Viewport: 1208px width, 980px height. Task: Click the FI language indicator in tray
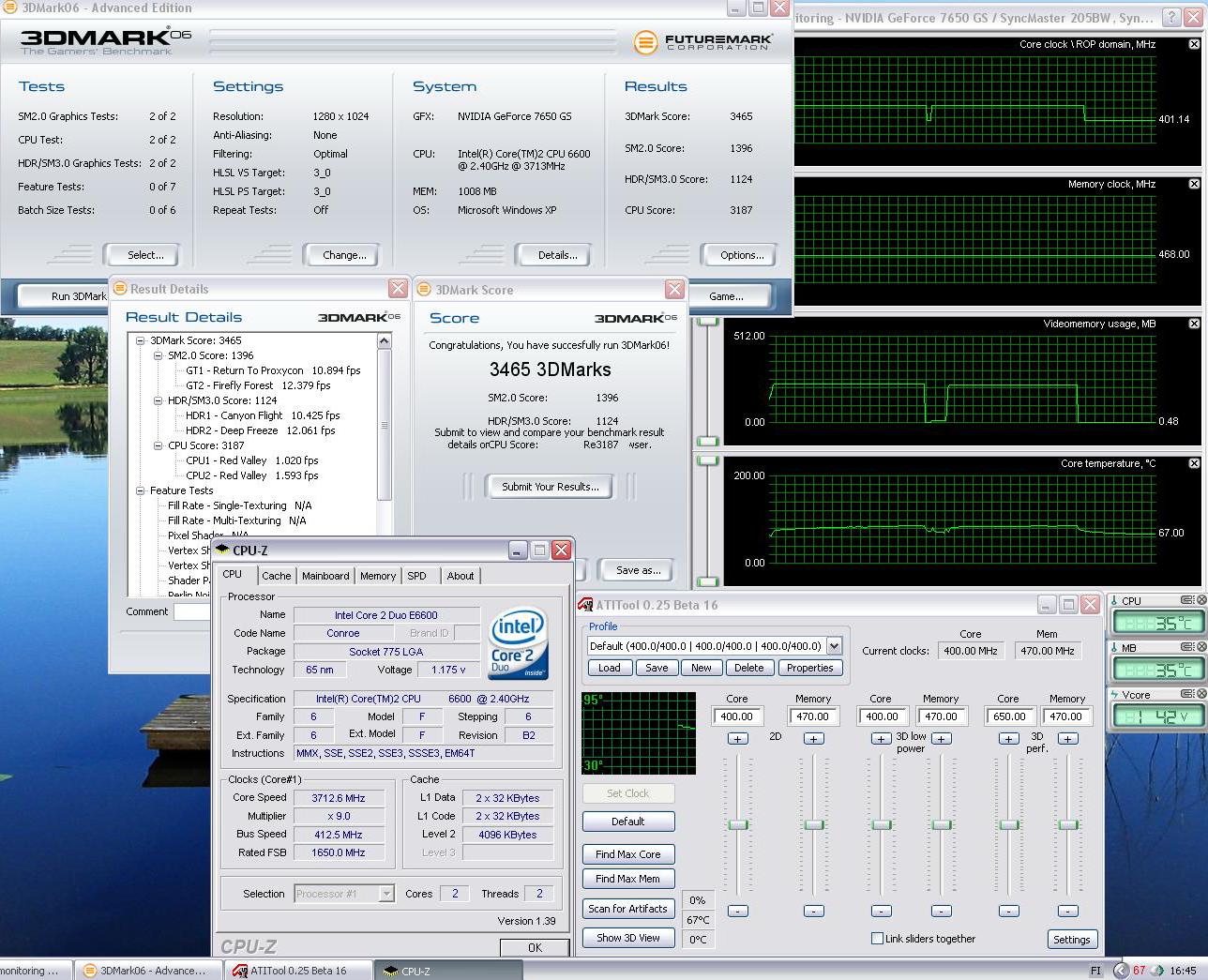click(x=1095, y=971)
